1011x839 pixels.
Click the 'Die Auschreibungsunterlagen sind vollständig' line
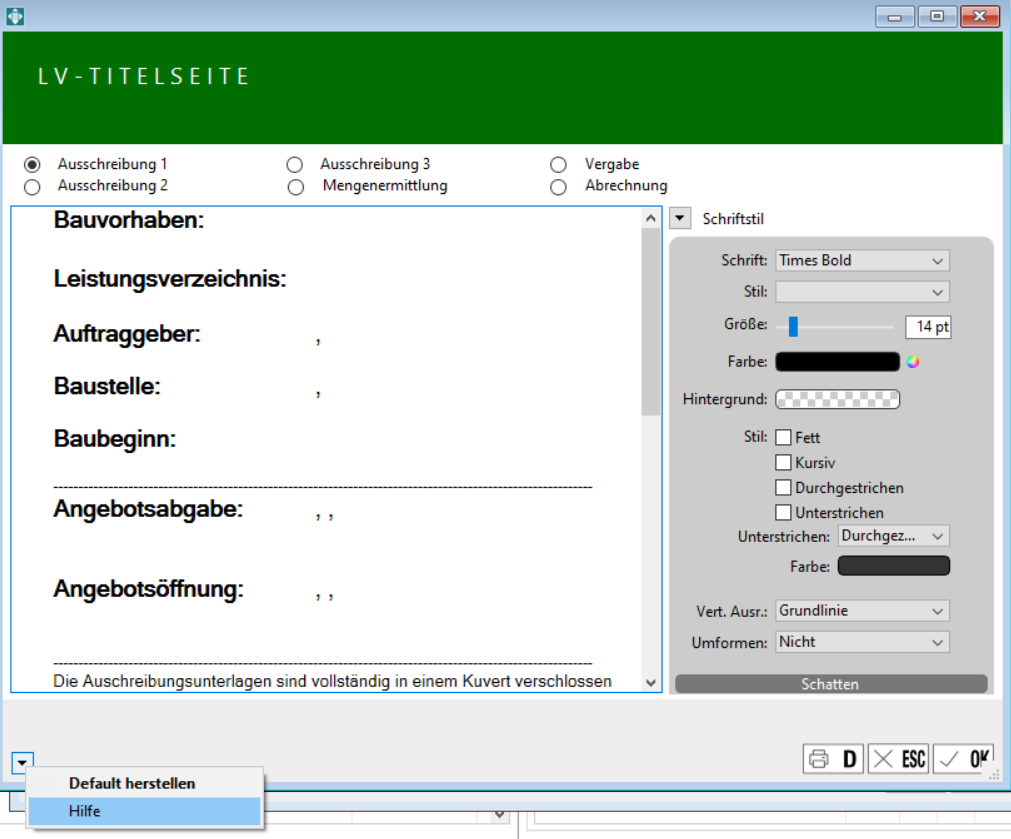pos(332,682)
